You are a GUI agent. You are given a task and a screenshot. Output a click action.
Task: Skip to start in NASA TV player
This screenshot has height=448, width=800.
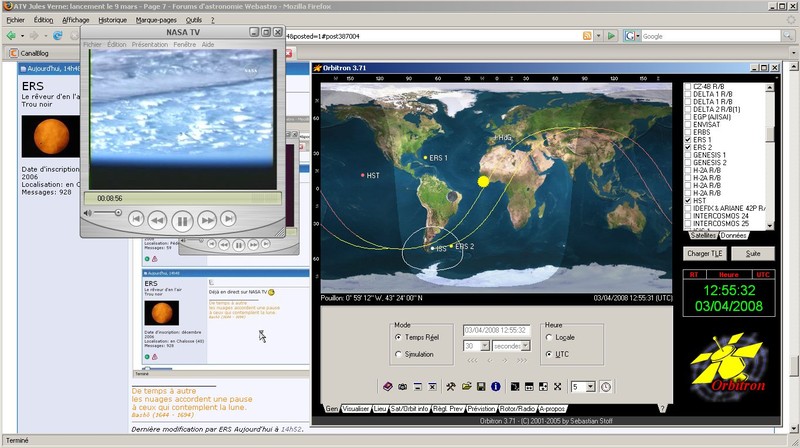(135, 219)
